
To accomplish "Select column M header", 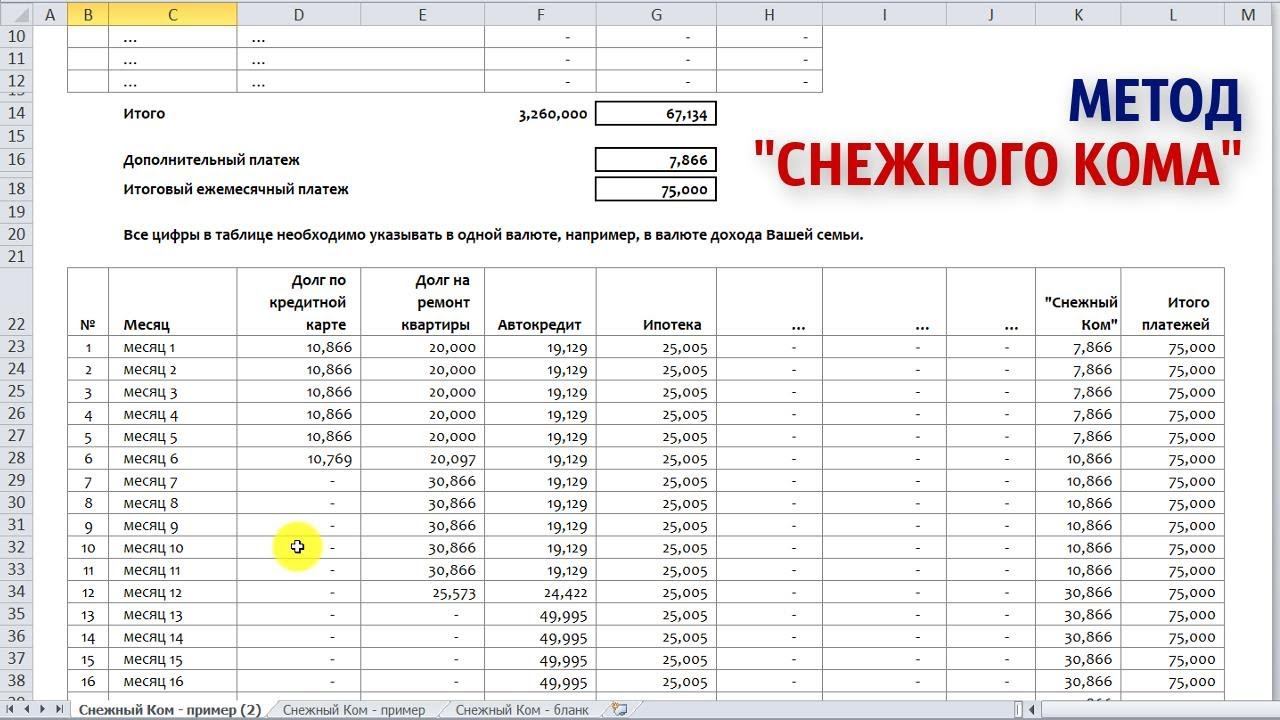I will click(1248, 14).
